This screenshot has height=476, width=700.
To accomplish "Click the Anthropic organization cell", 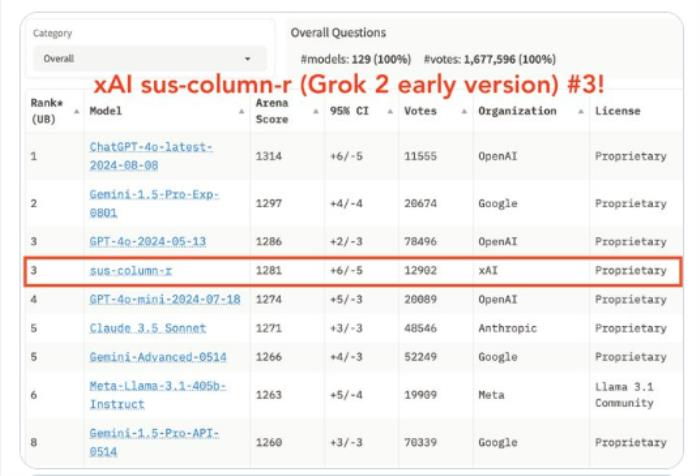I will pos(508,328).
